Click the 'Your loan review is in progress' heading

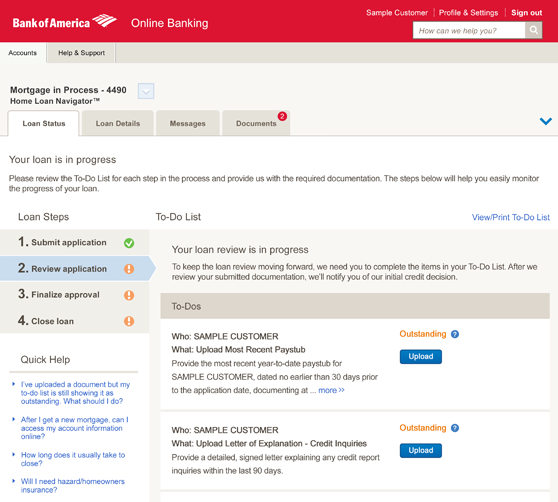click(240, 250)
